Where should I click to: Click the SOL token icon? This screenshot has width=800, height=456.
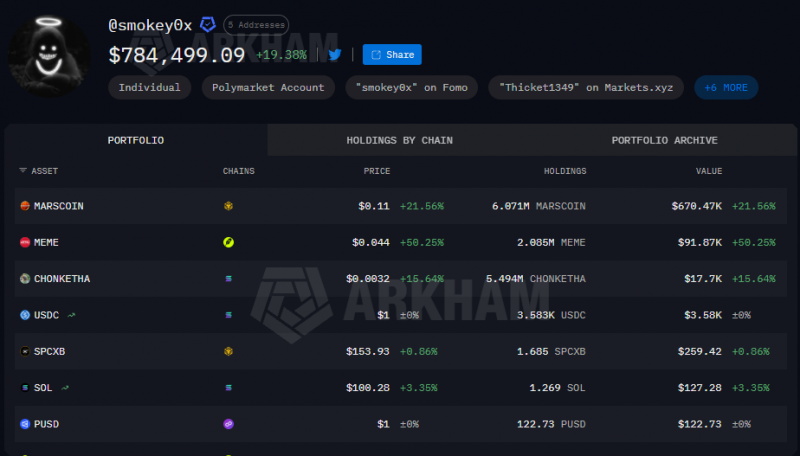click(x=24, y=388)
